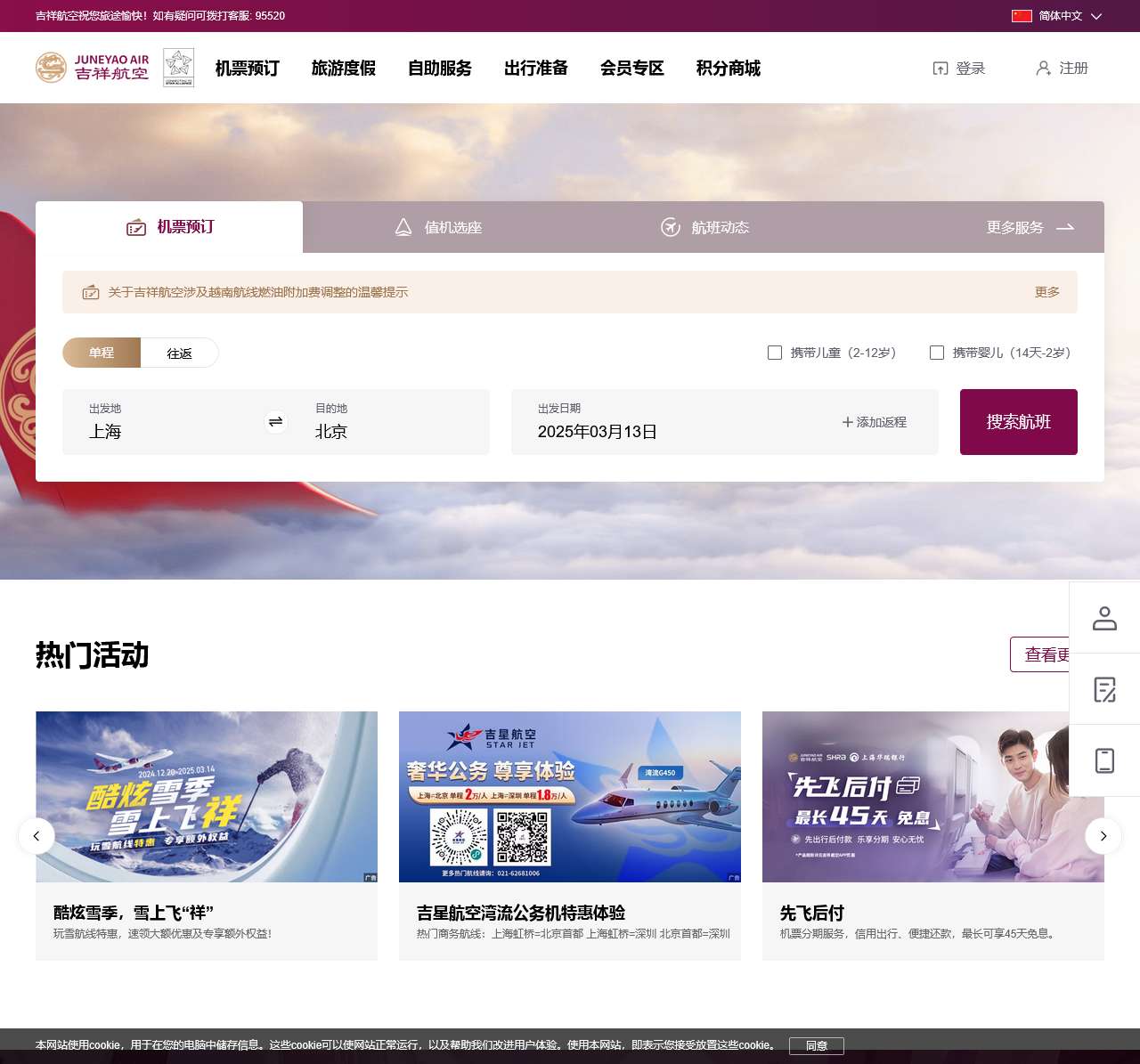Click the 注册 register person icon
The width and height of the screenshot is (1140, 1064).
click(x=1042, y=68)
